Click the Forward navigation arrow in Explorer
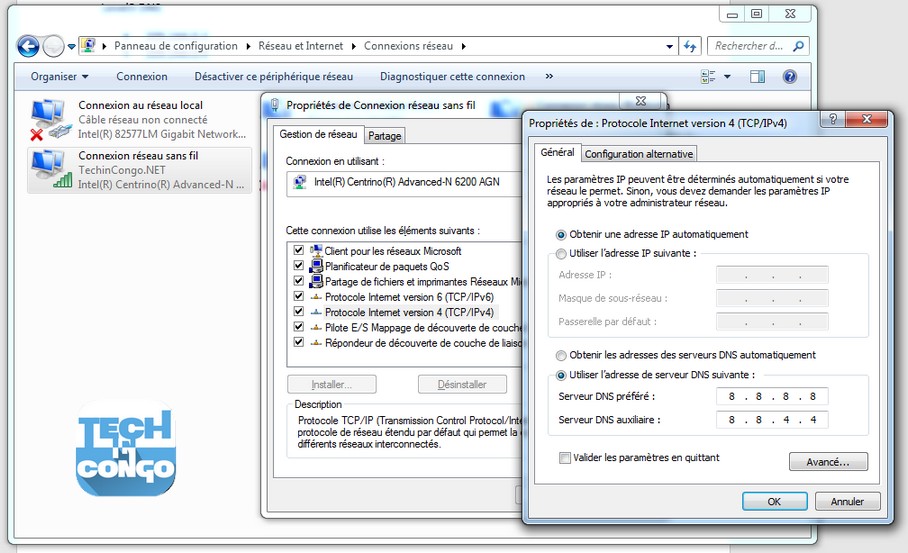Viewport: 908px width, 553px height. point(53,46)
